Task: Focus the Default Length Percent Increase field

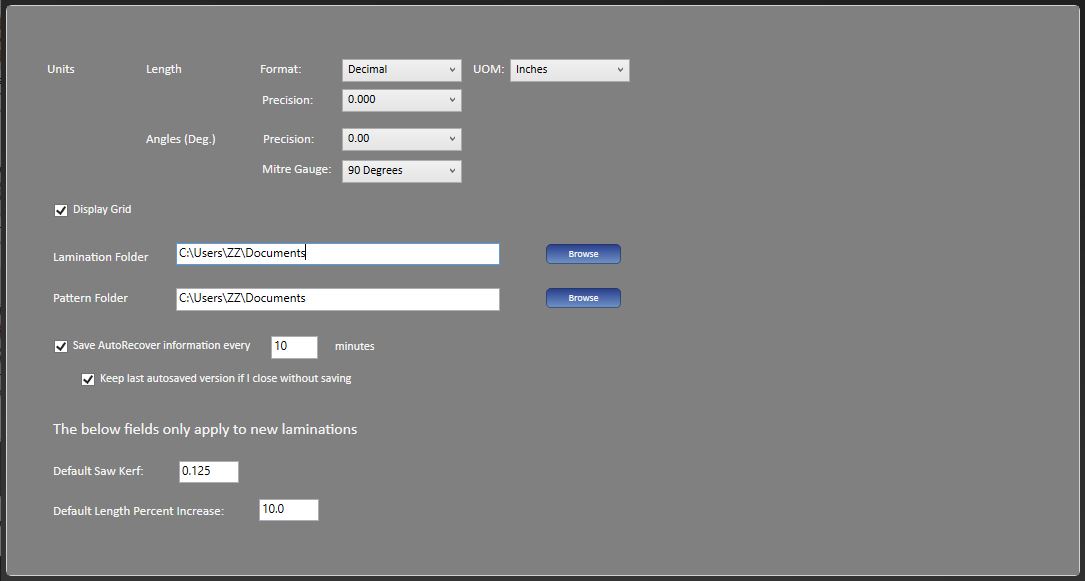Action: pyautogui.click(x=288, y=510)
